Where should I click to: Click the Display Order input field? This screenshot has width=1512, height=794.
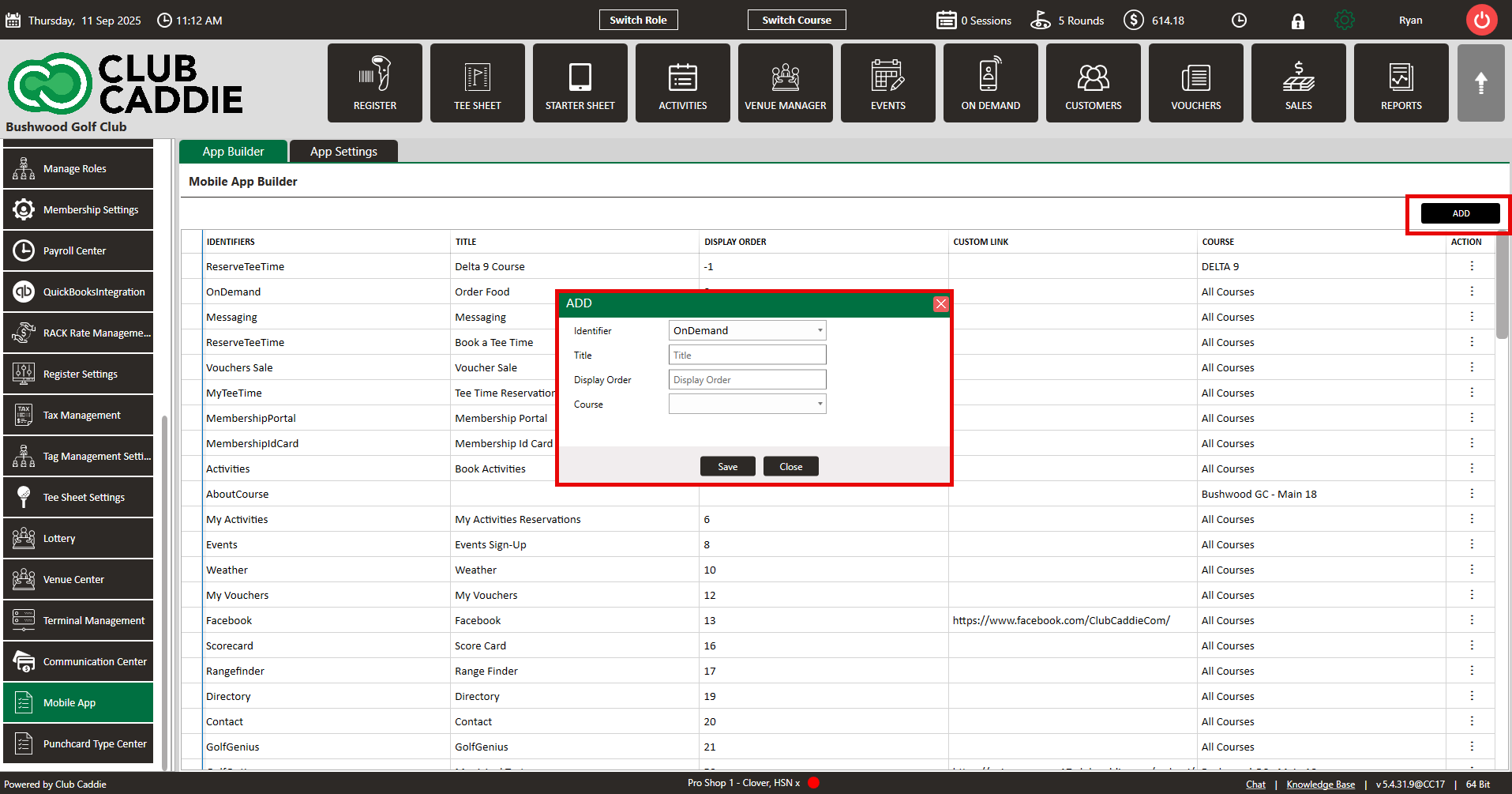[747, 379]
